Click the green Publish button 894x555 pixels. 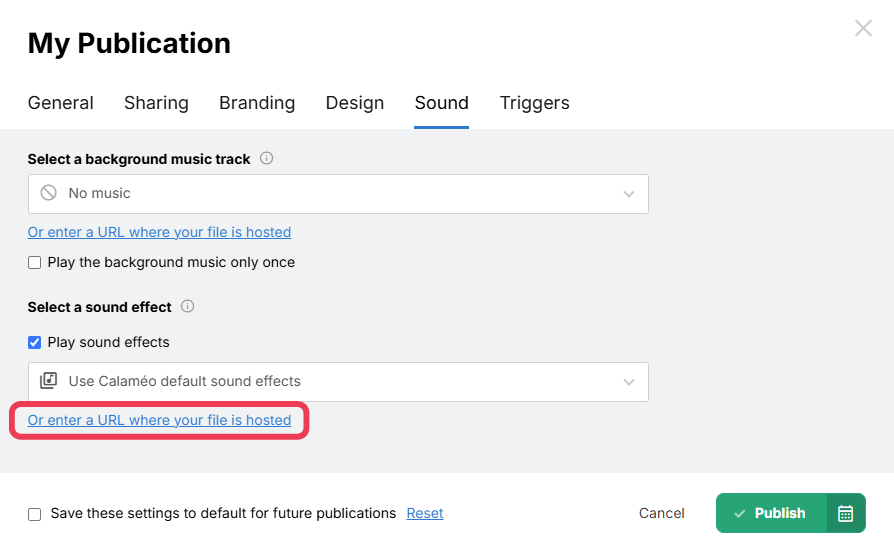(771, 513)
